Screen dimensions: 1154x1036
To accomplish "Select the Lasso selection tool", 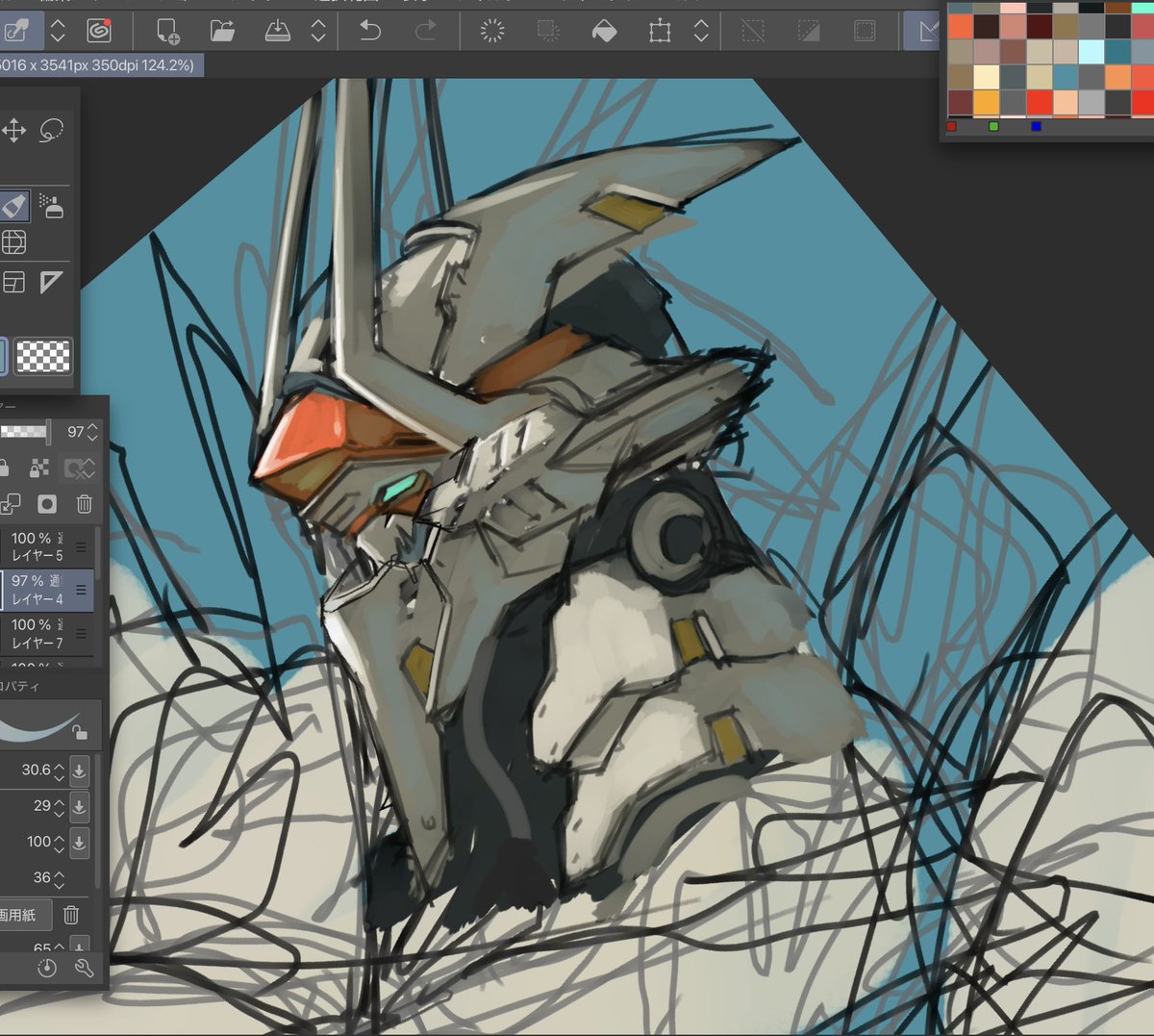I will click(52, 130).
